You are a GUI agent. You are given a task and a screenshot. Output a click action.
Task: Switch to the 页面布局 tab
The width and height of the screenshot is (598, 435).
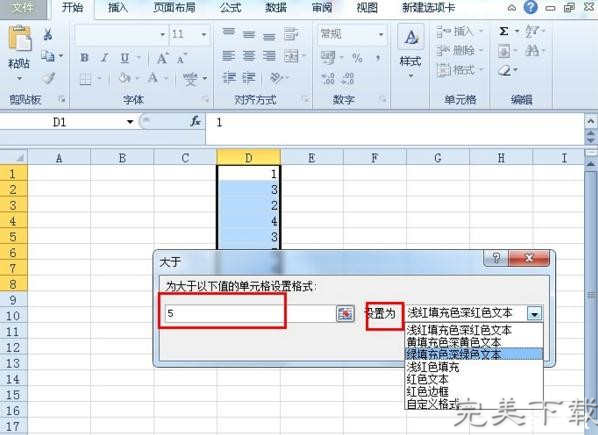click(174, 8)
